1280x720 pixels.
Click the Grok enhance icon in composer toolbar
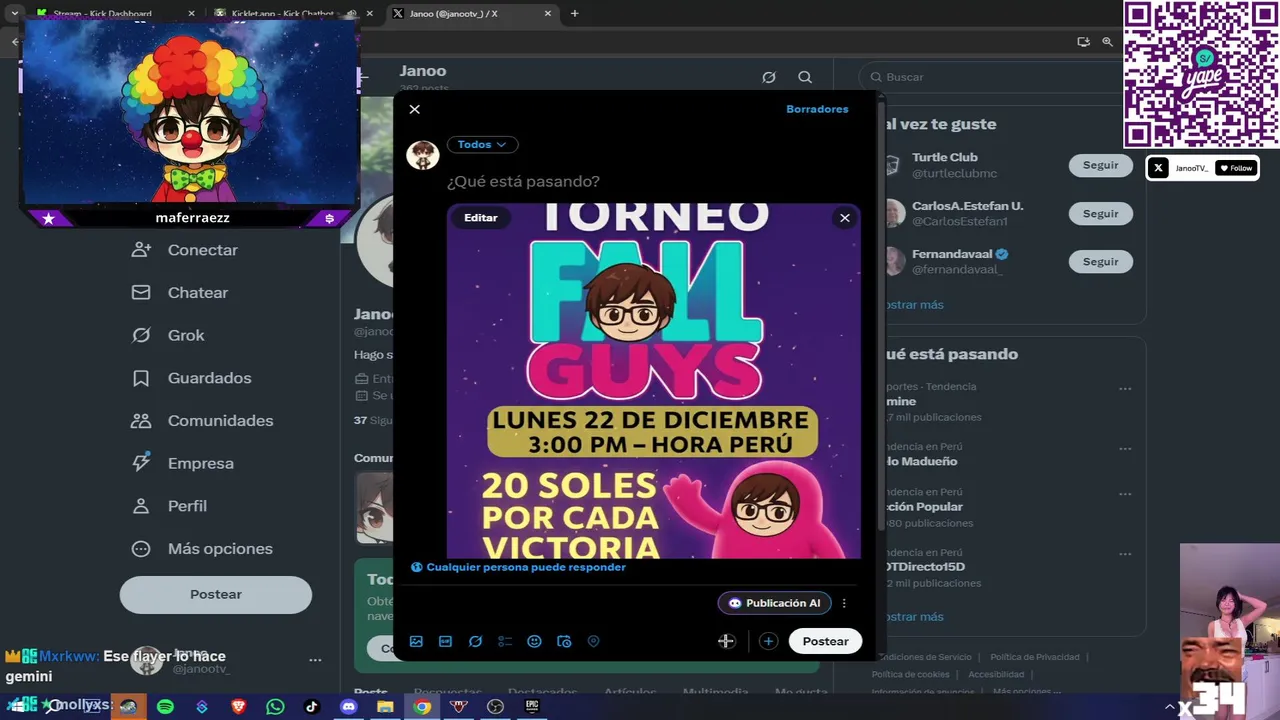click(x=475, y=641)
